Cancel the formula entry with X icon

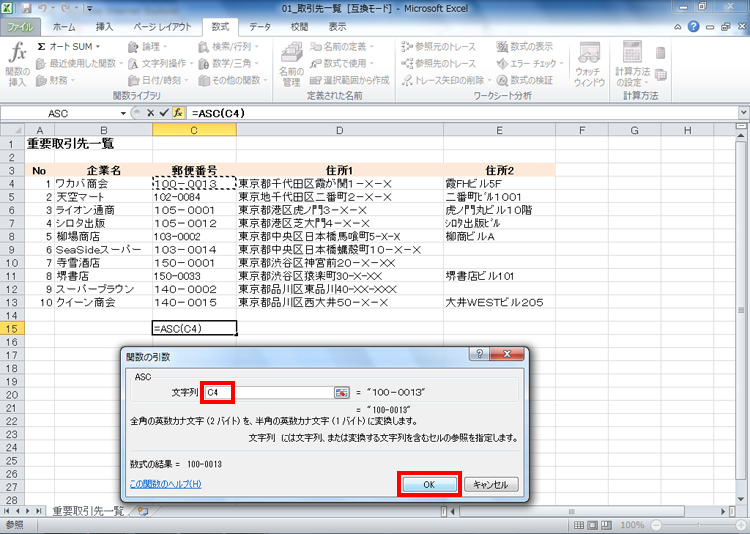(x=150, y=113)
